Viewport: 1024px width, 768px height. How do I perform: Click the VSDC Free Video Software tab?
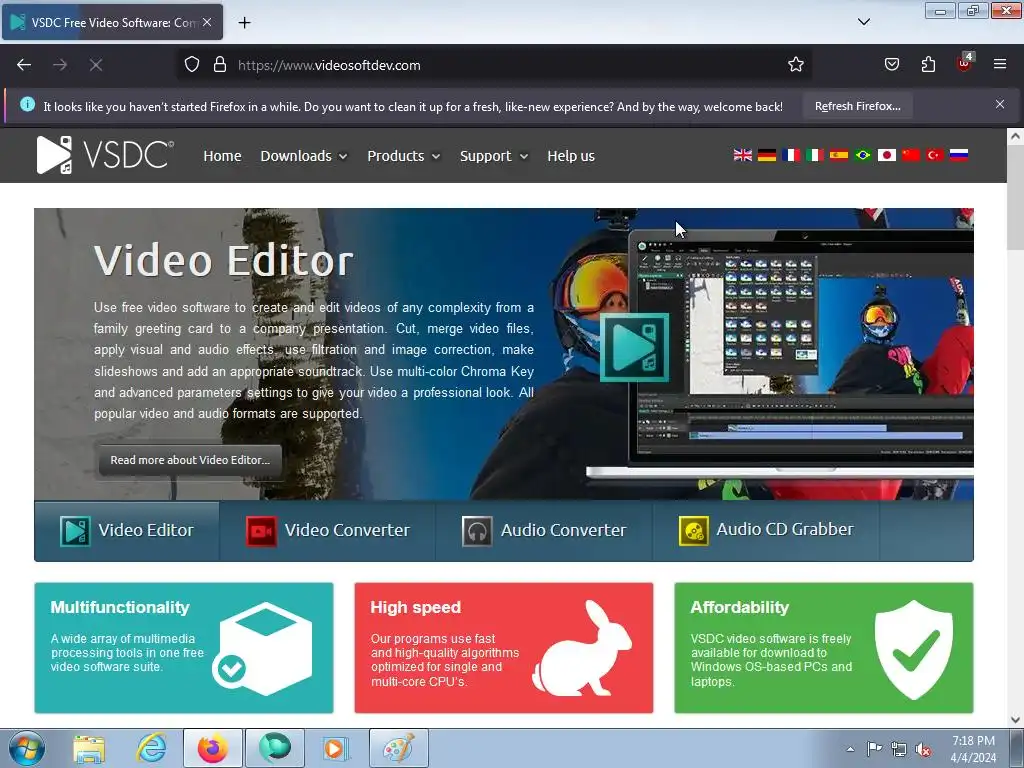112,22
